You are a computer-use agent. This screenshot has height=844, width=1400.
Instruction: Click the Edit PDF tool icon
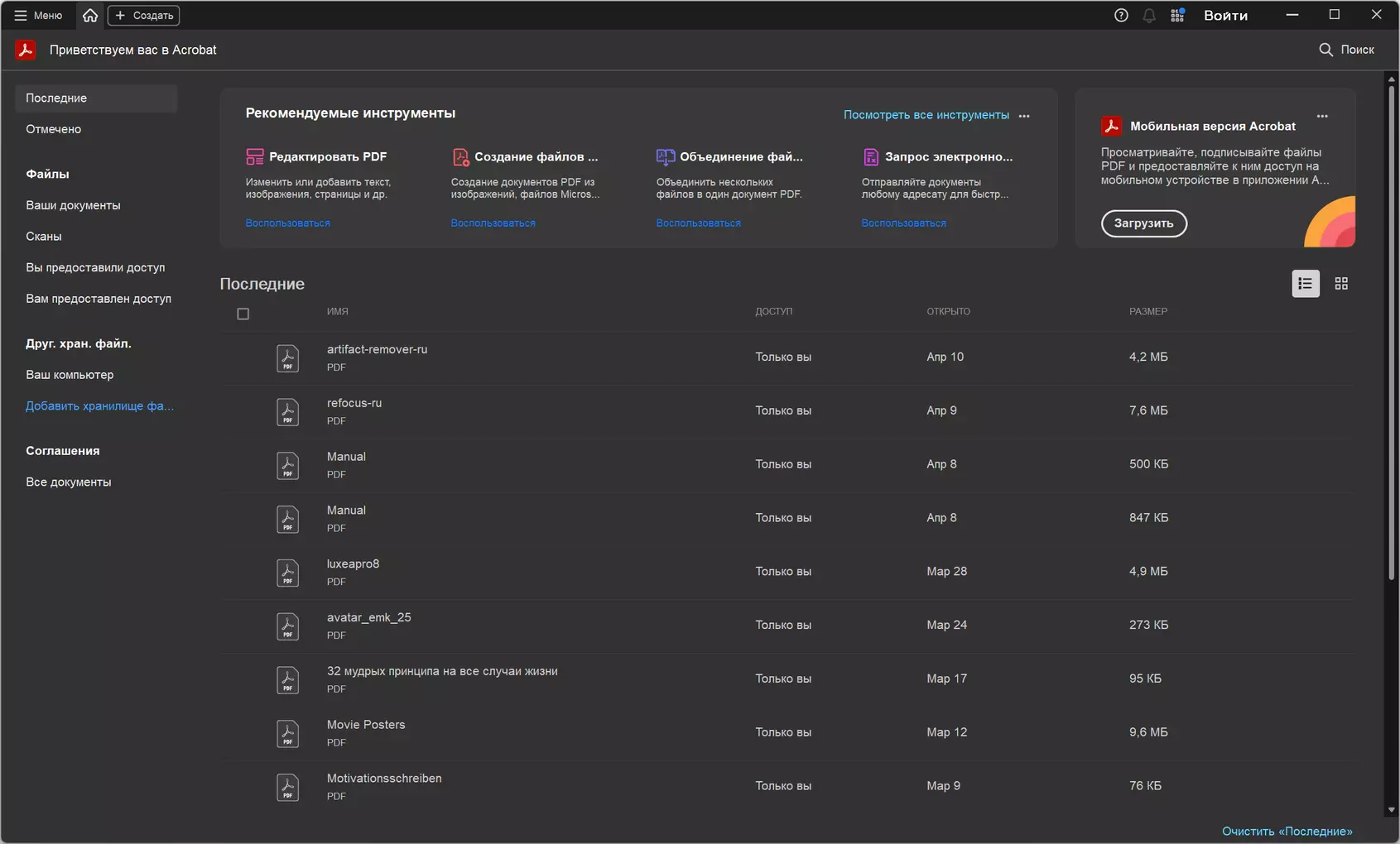[255, 156]
